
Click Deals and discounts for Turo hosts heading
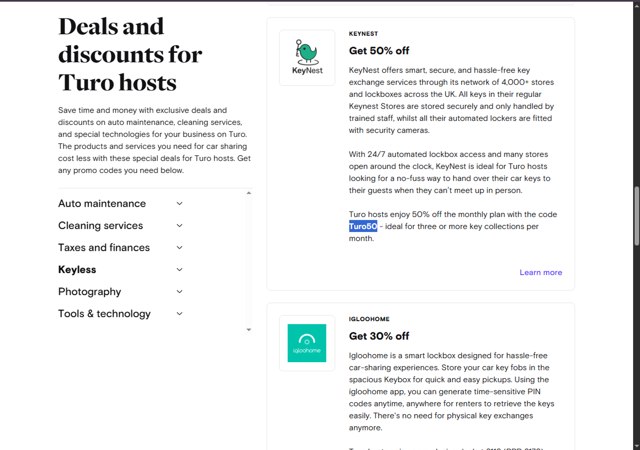tap(130, 55)
